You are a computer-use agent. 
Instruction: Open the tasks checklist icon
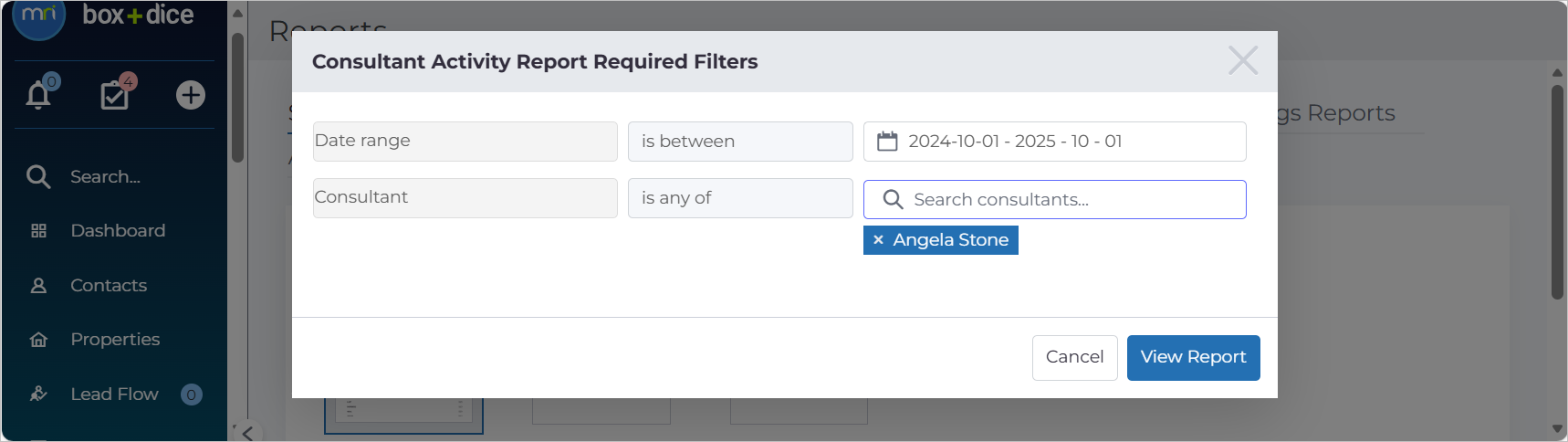point(115,95)
